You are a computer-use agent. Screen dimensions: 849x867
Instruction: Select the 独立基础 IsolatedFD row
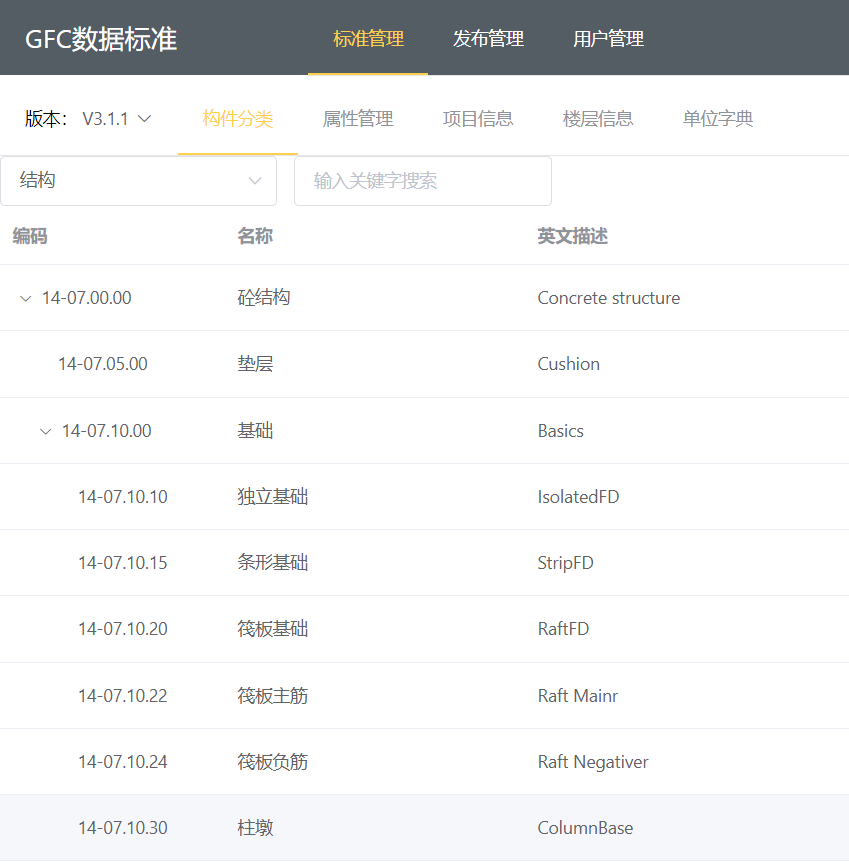point(300,496)
